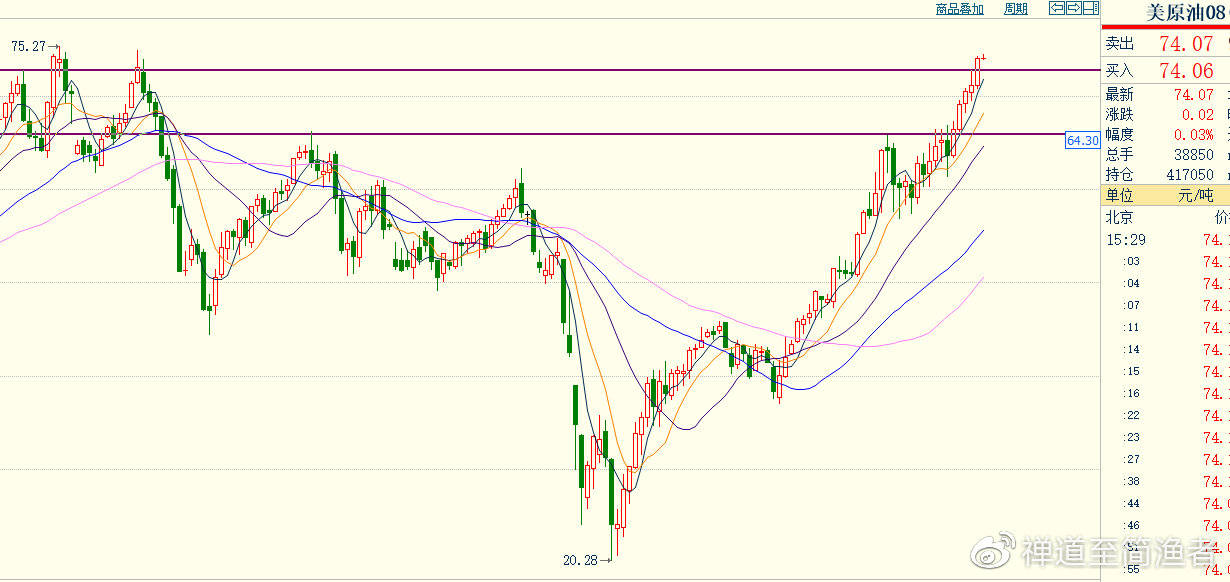Click the left arrow chart navigation icon
This screenshot has height=582, width=1230.
(x=1056, y=9)
